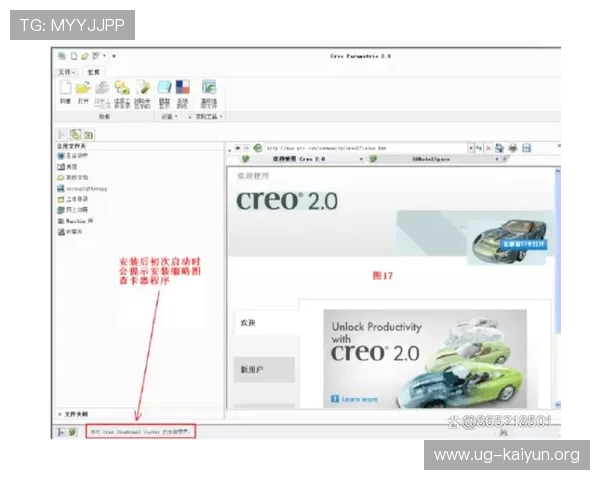Click the embedded browser Refresh icon
This screenshot has width=600, height=480.
click(258, 148)
